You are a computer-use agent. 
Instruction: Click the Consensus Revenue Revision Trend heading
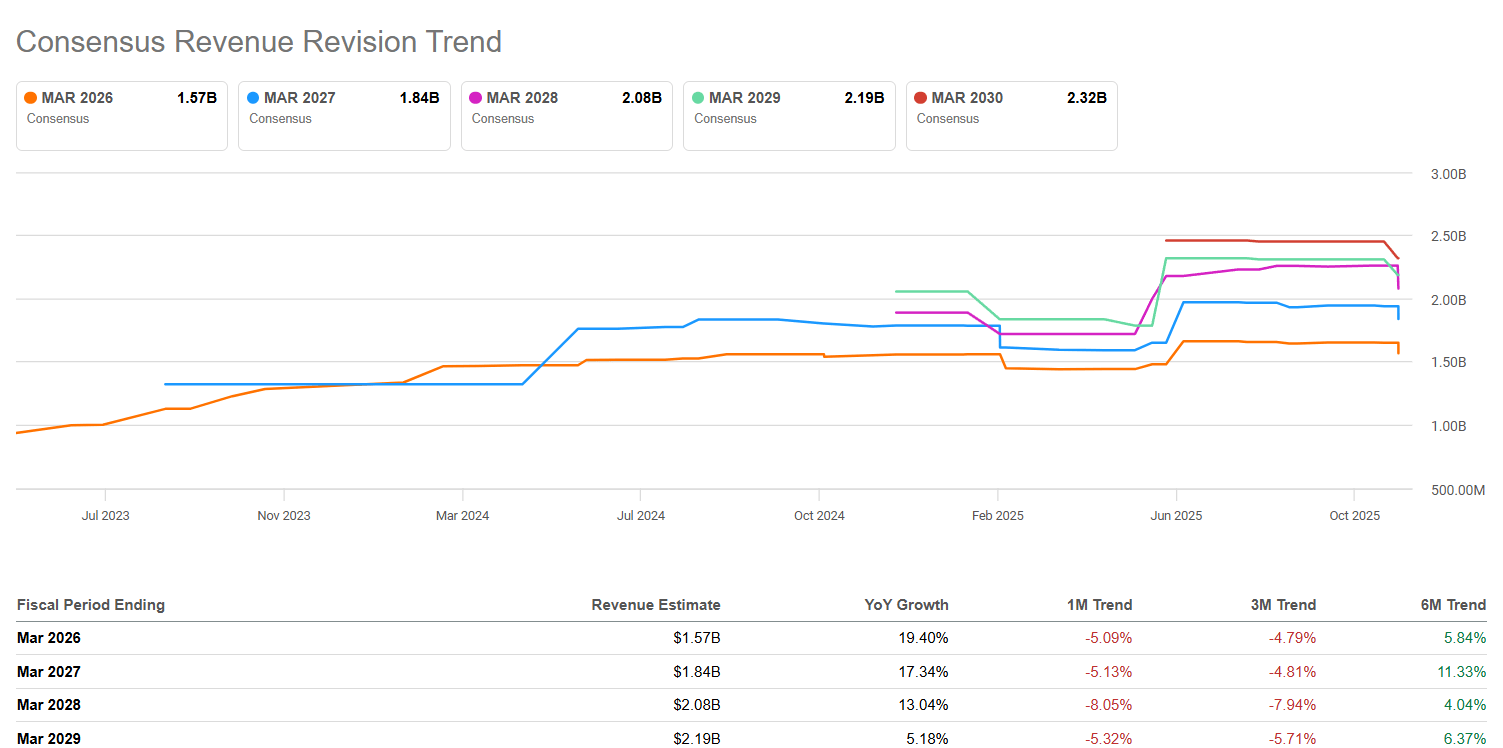point(259,42)
